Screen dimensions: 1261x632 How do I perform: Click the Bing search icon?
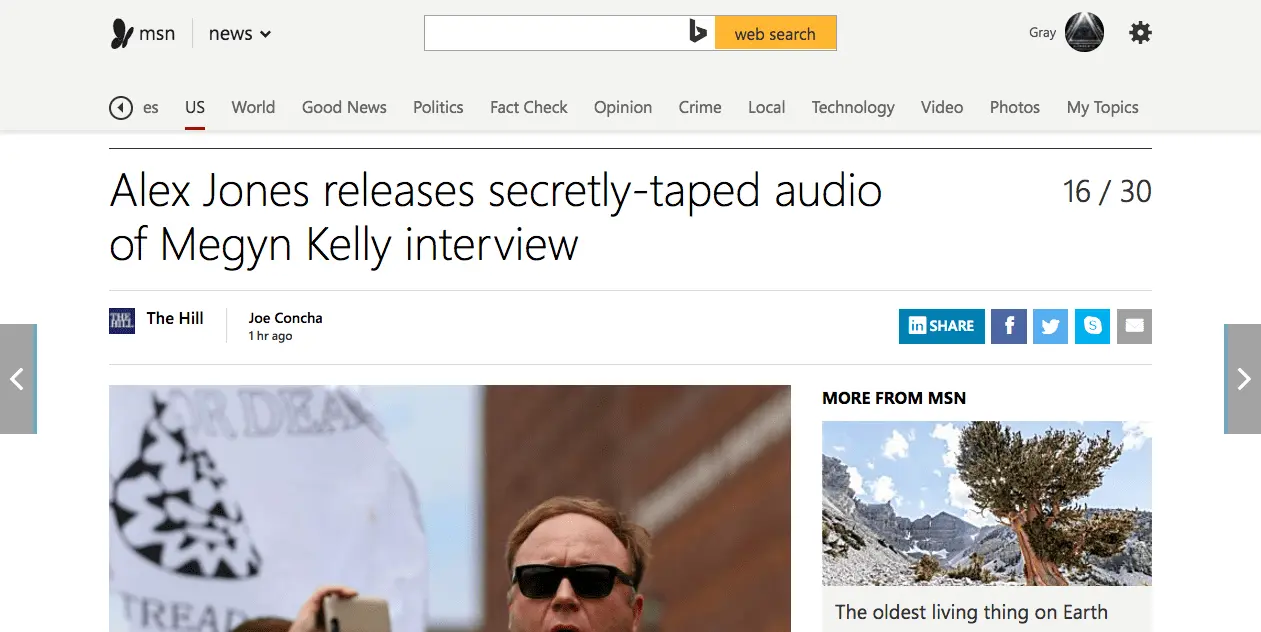[x=698, y=33]
